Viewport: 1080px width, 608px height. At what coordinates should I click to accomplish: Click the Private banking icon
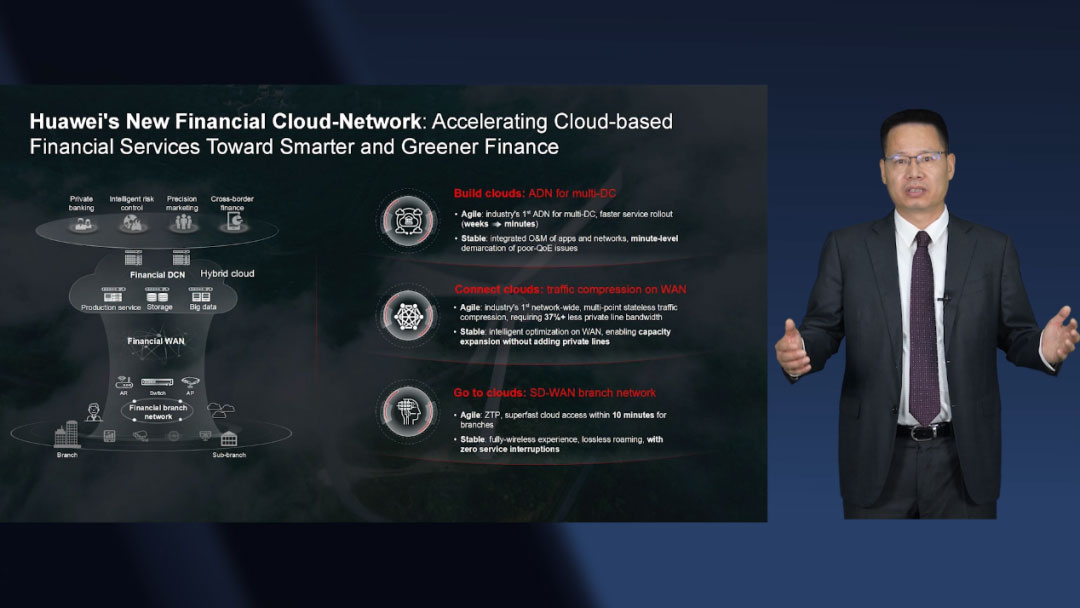coord(82,224)
